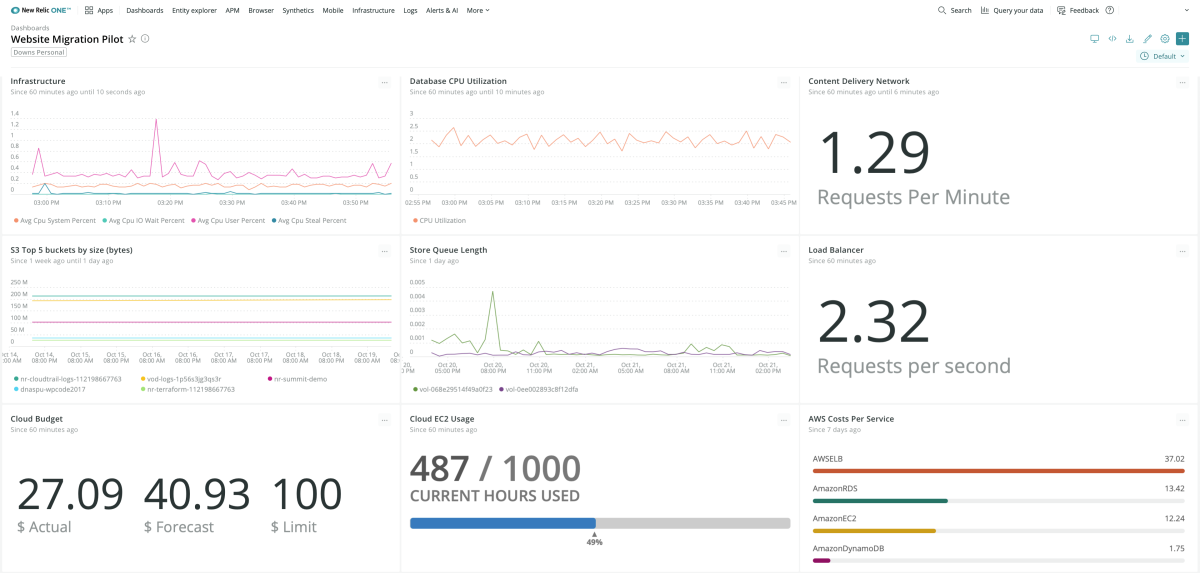
Task: Open Query your data
Action: [x=1012, y=10]
